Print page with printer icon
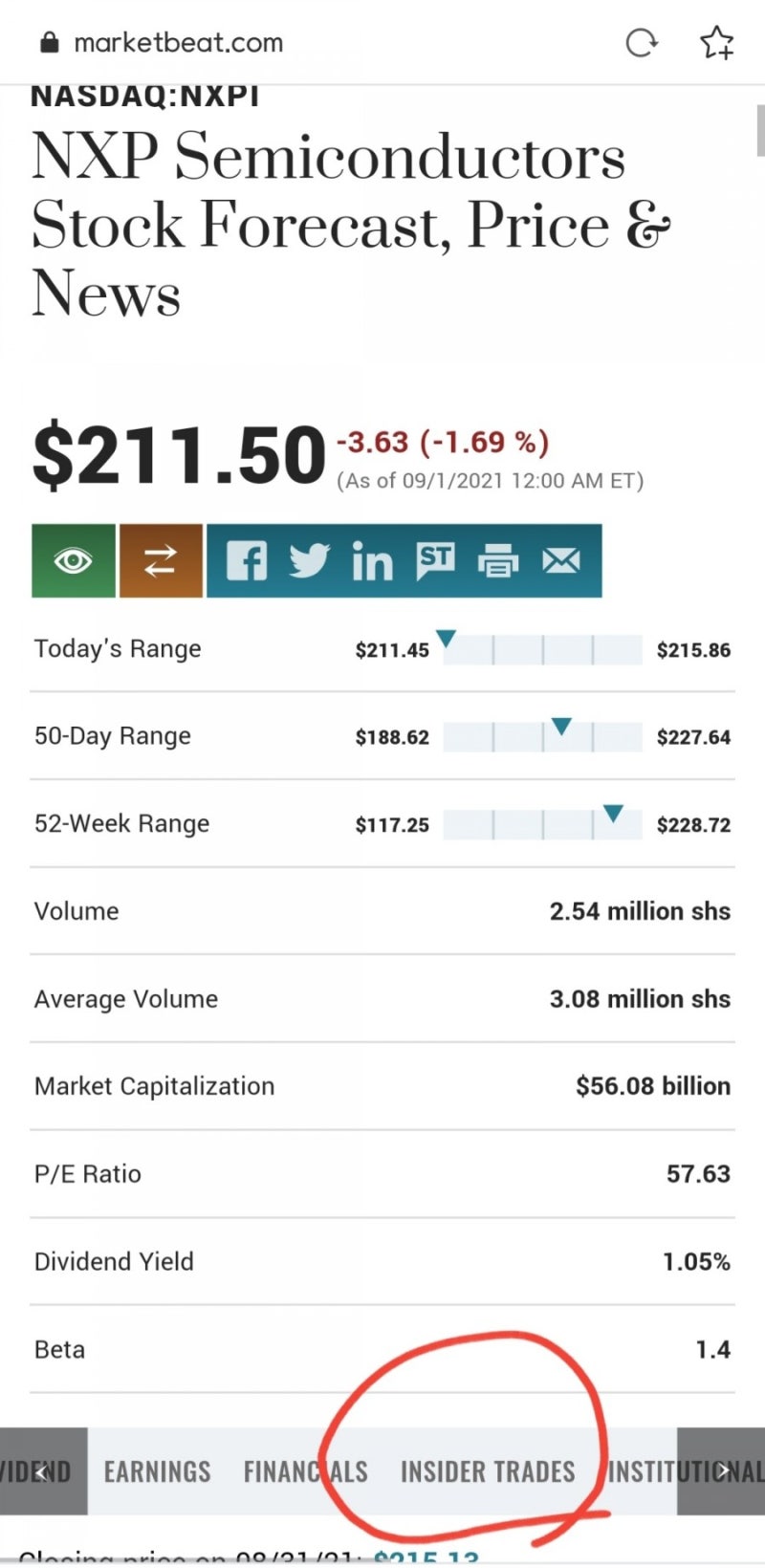 498,561
